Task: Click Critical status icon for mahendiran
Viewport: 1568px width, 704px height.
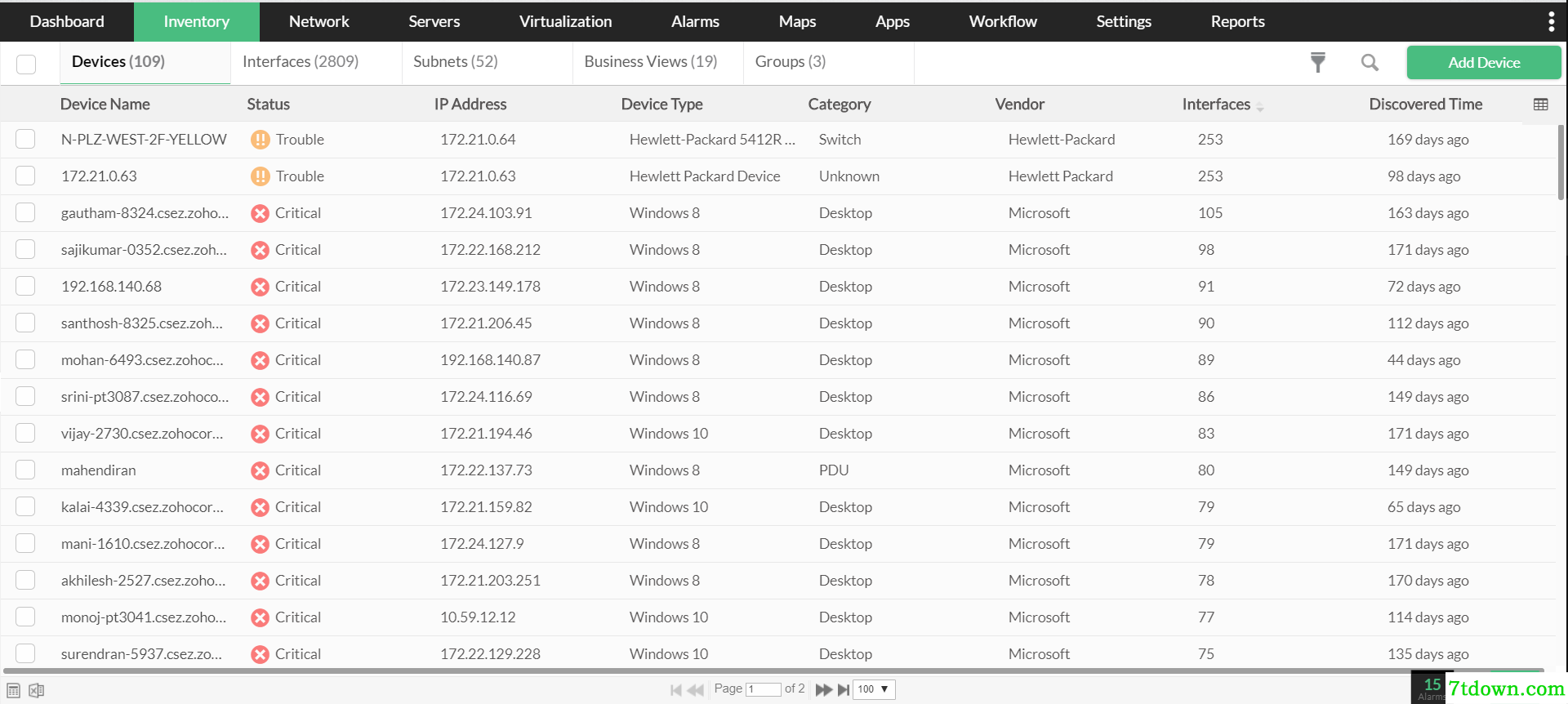Action: click(x=261, y=470)
